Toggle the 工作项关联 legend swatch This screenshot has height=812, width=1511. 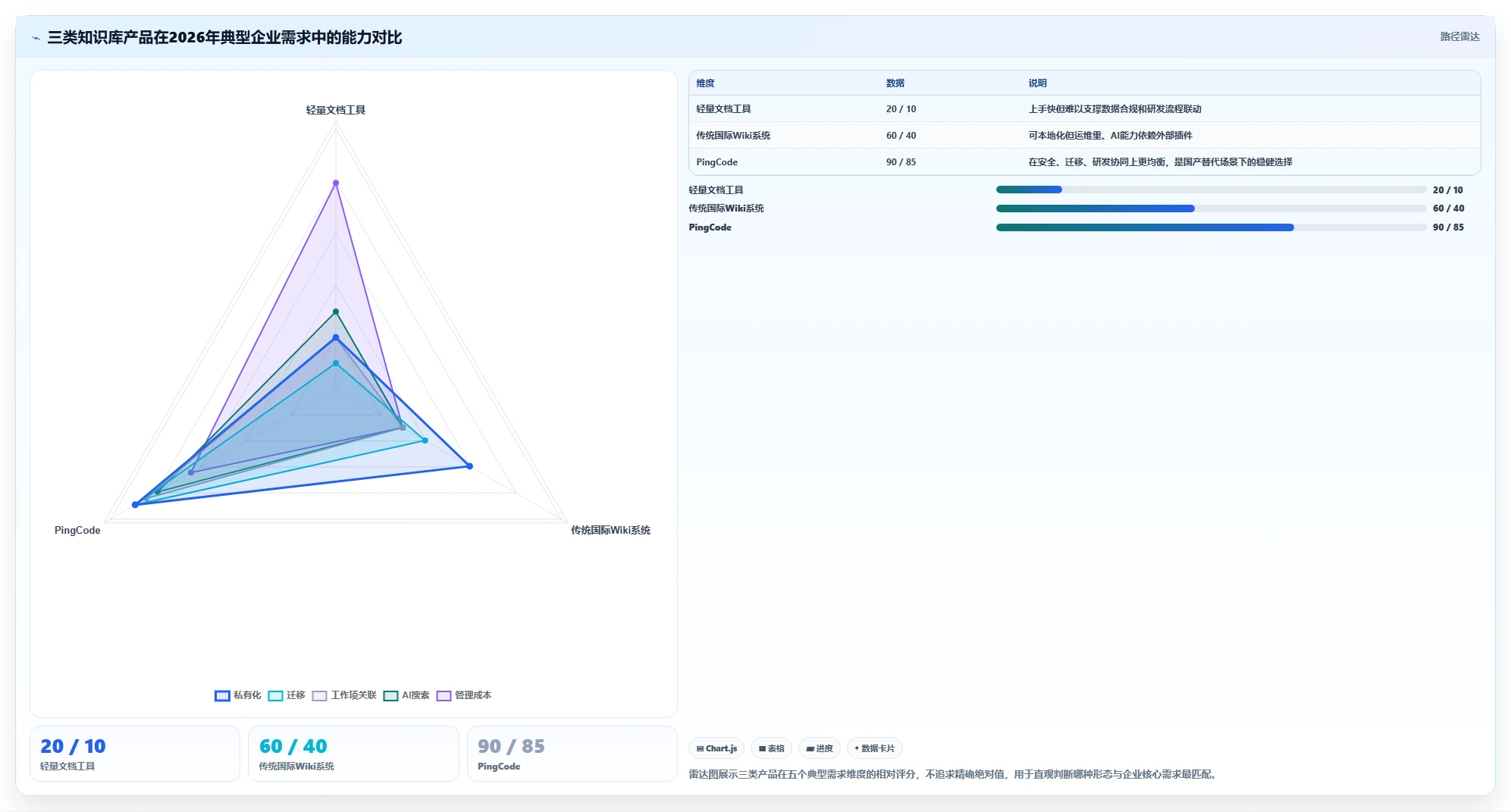point(319,695)
